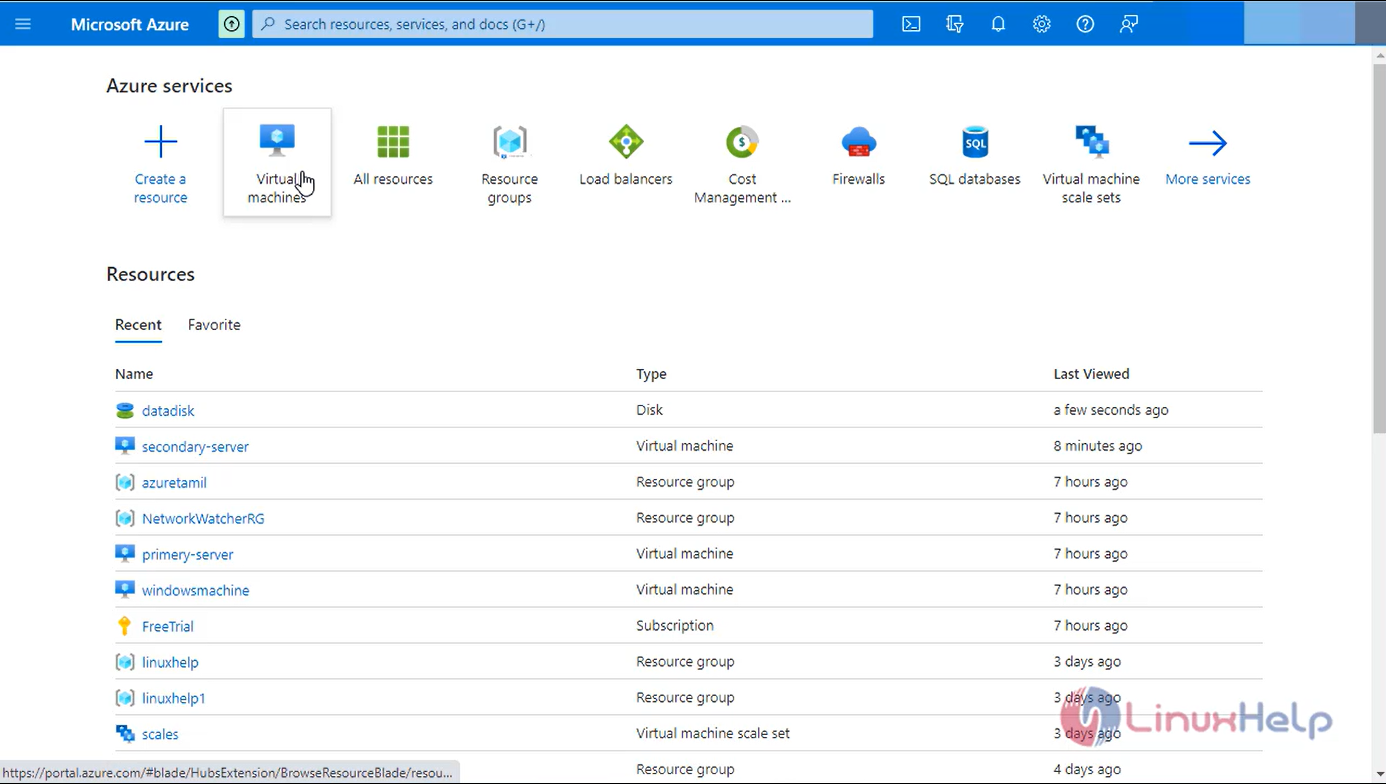Click the azuretamil resource group icon

125,482
